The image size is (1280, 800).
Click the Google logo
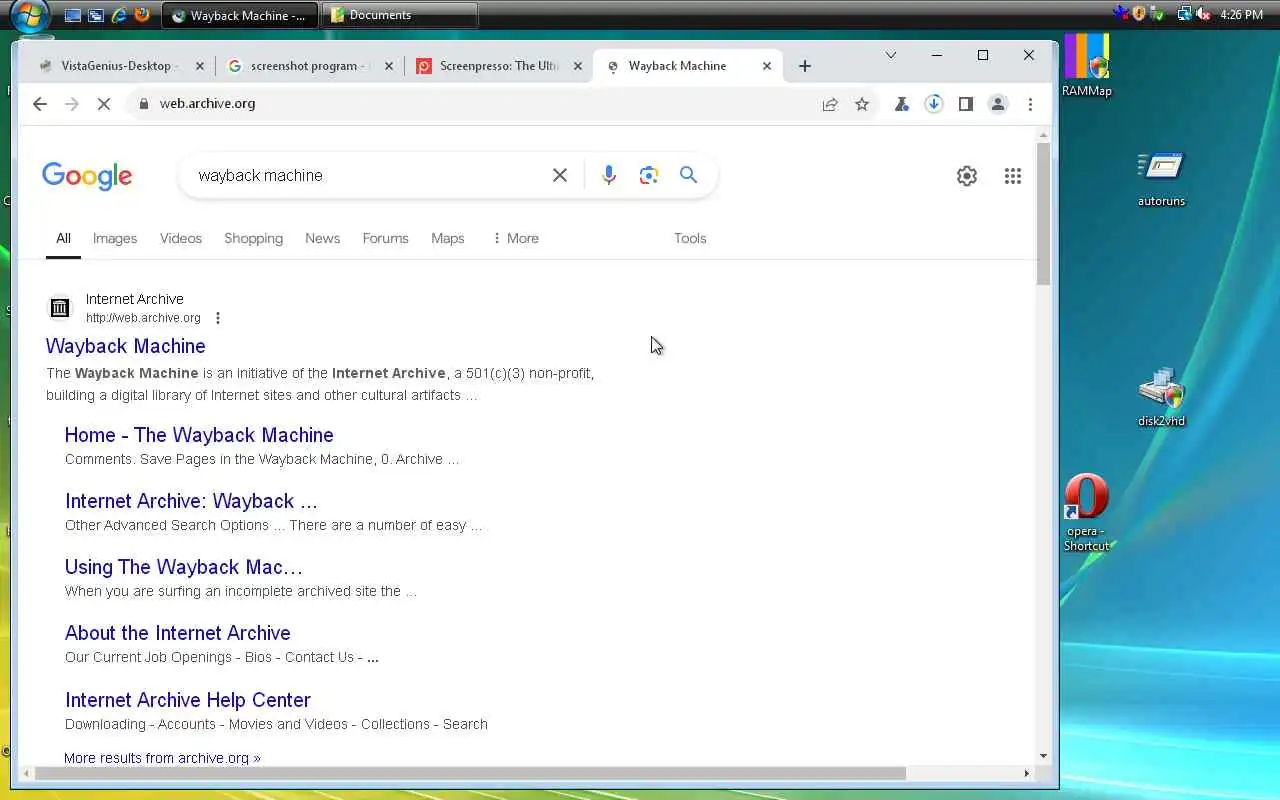tap(87, 176)
